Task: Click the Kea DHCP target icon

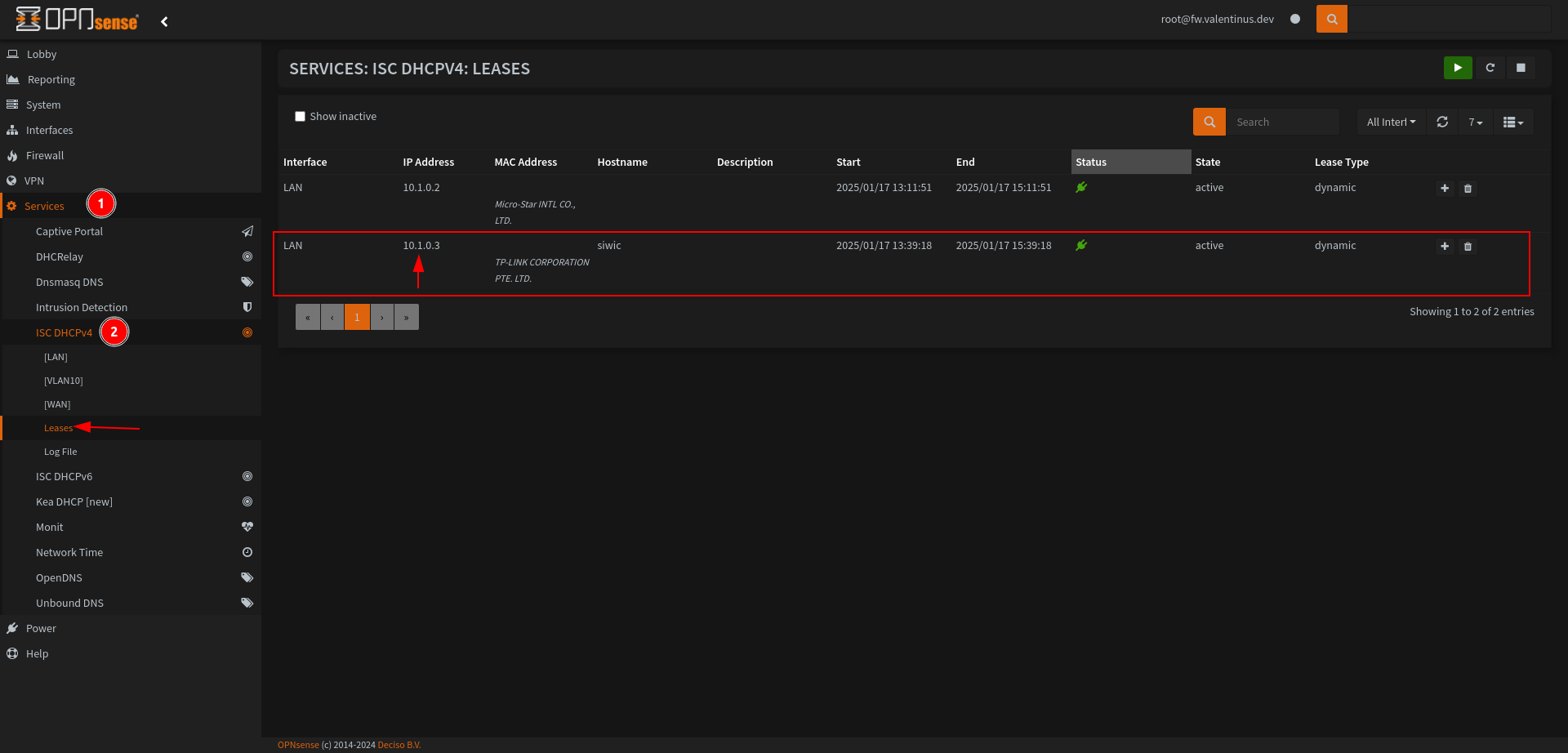Action: (247, 501)
